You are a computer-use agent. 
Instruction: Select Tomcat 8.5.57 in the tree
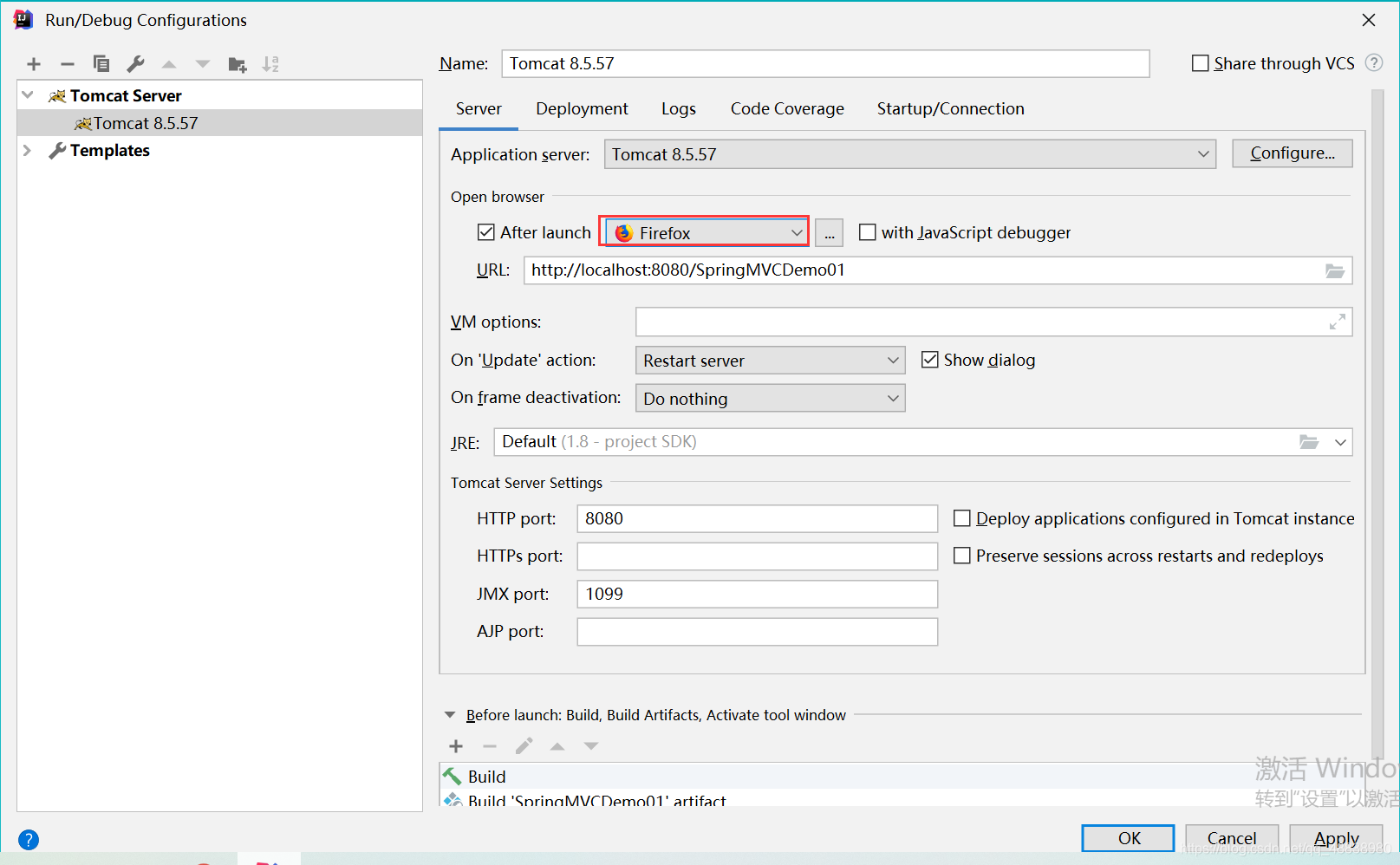(219, 123)
